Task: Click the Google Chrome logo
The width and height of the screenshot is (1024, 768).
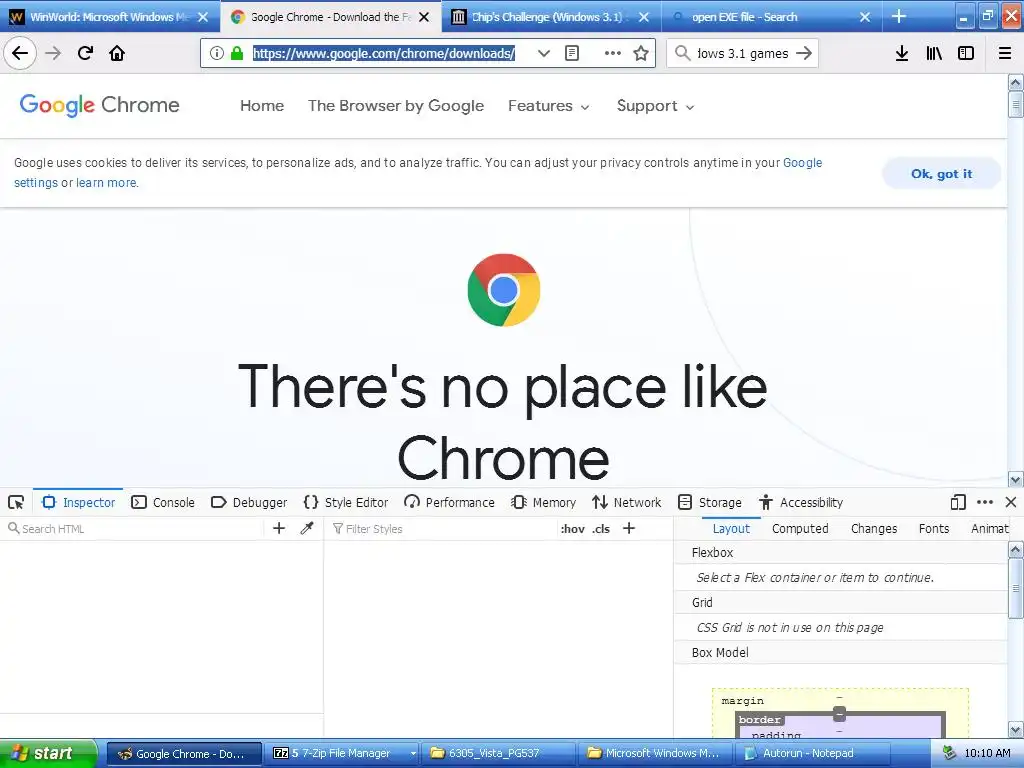Action: click(x=99, y=105)
